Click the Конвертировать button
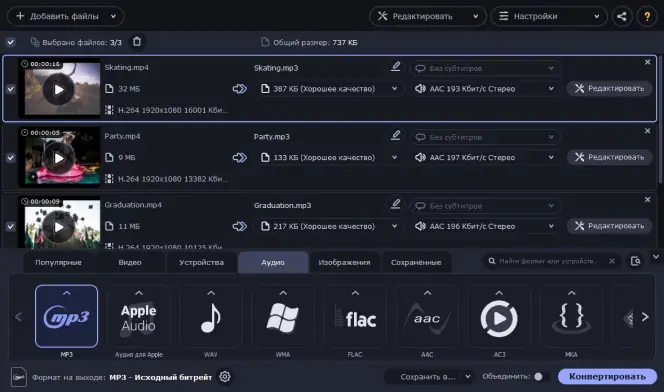664x392 pixels. click(x=607, y=376)
